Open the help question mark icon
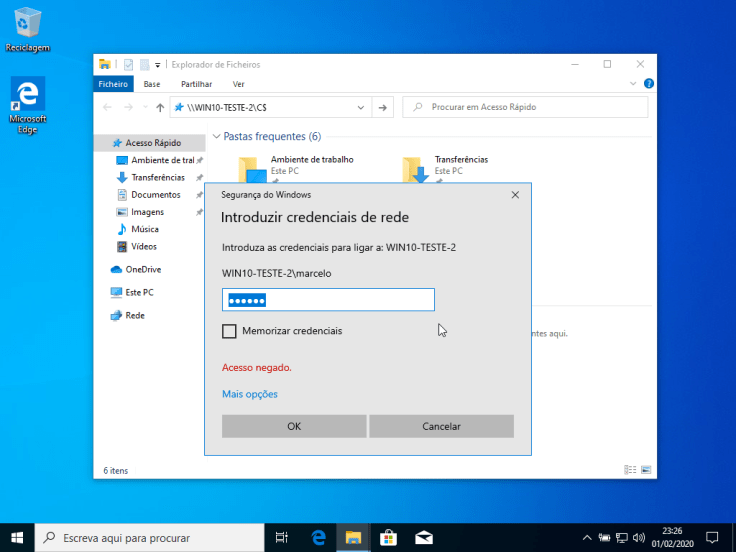This screenshot has width=736, height=552. pyautogui.click(x=649, y=84)
